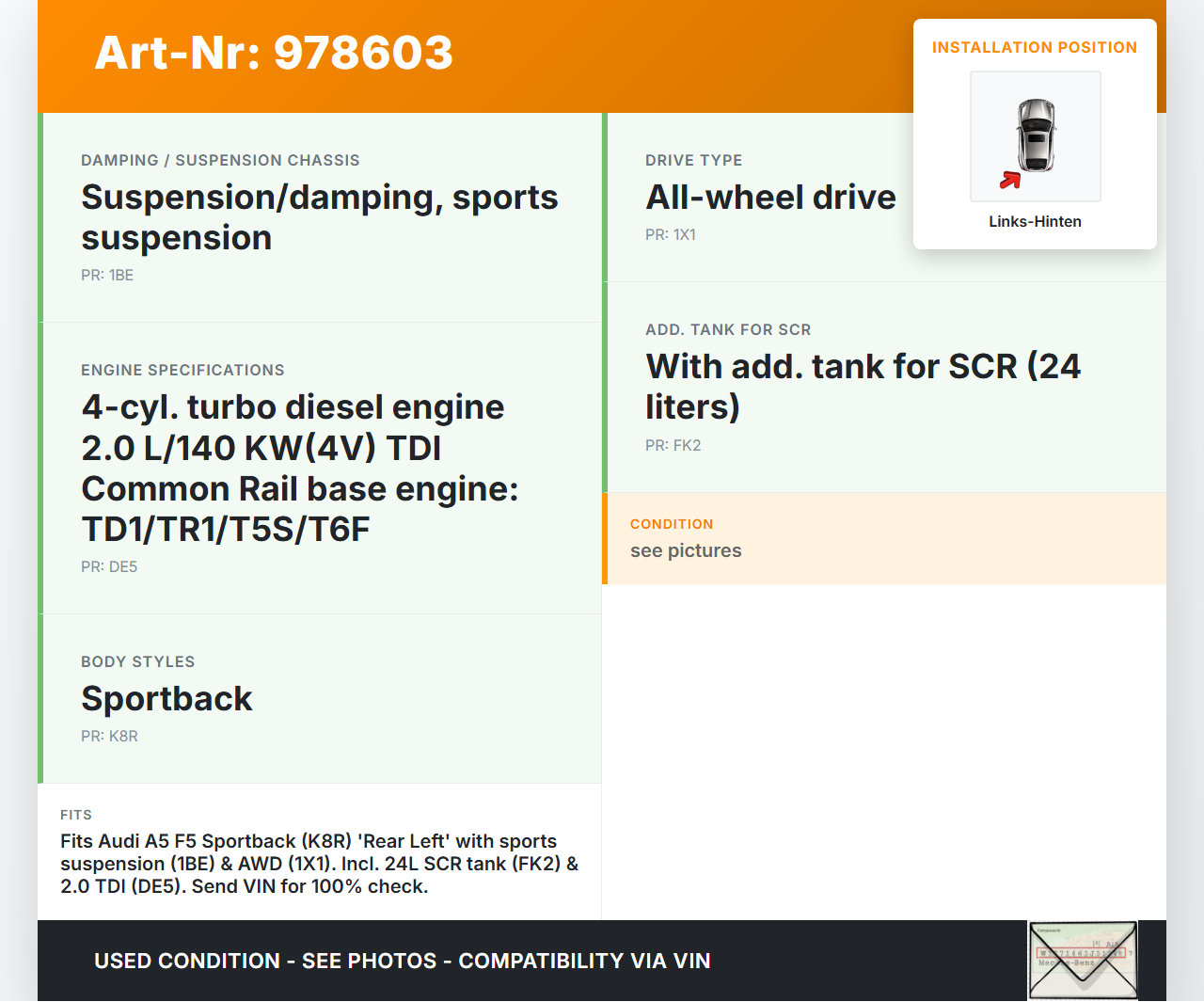
Task: Select the Art-Nr: 978603 heading
Action: tap(274, 53)
